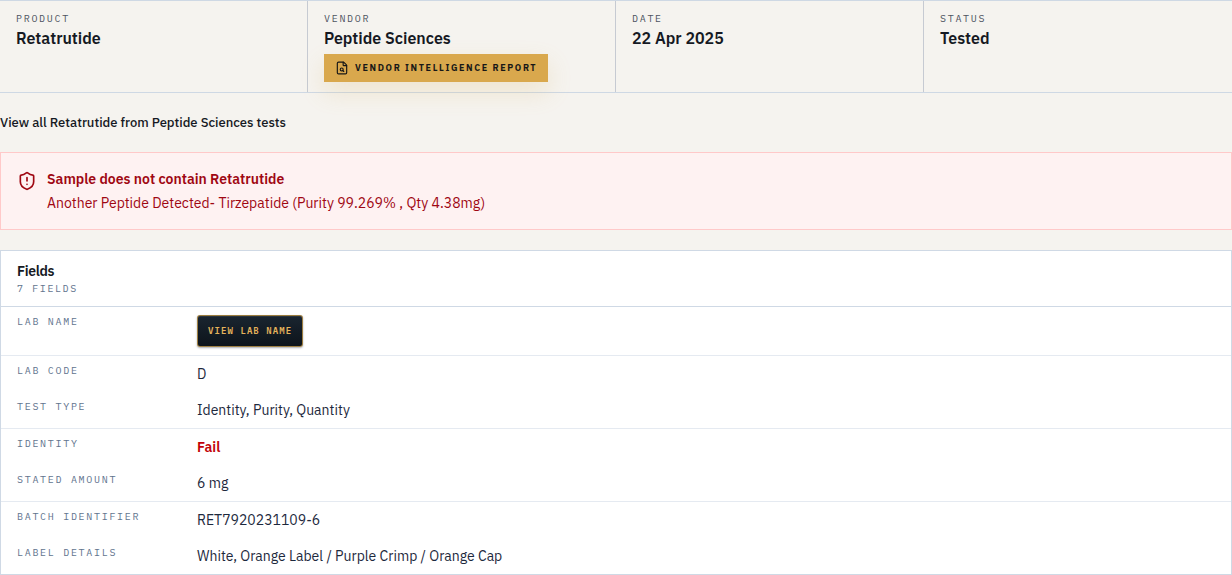Click the document icon in Vendor Intelligence Report
Image resolution: width=1232 pixels, height=575 pixels.
[x=342, y=68]
